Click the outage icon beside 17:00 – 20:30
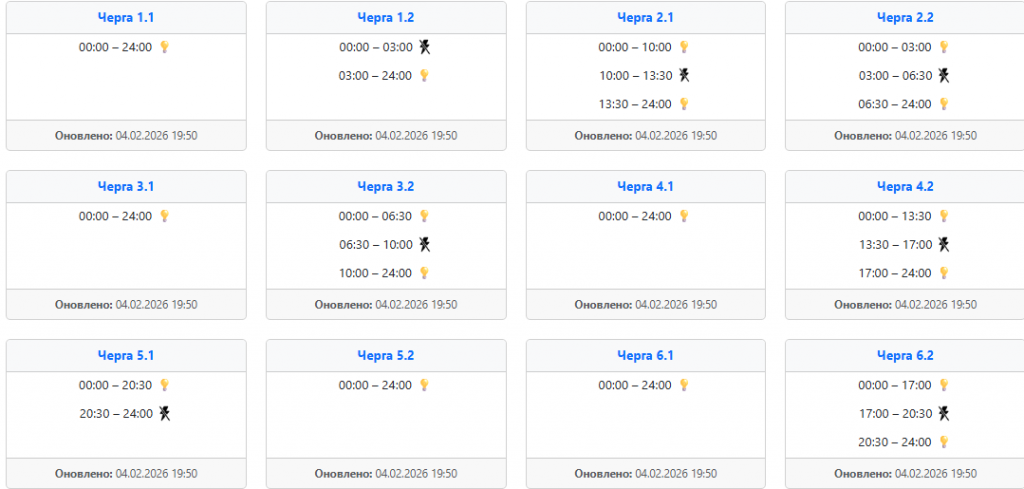1024x489 pixels. [x=944, y=413]
